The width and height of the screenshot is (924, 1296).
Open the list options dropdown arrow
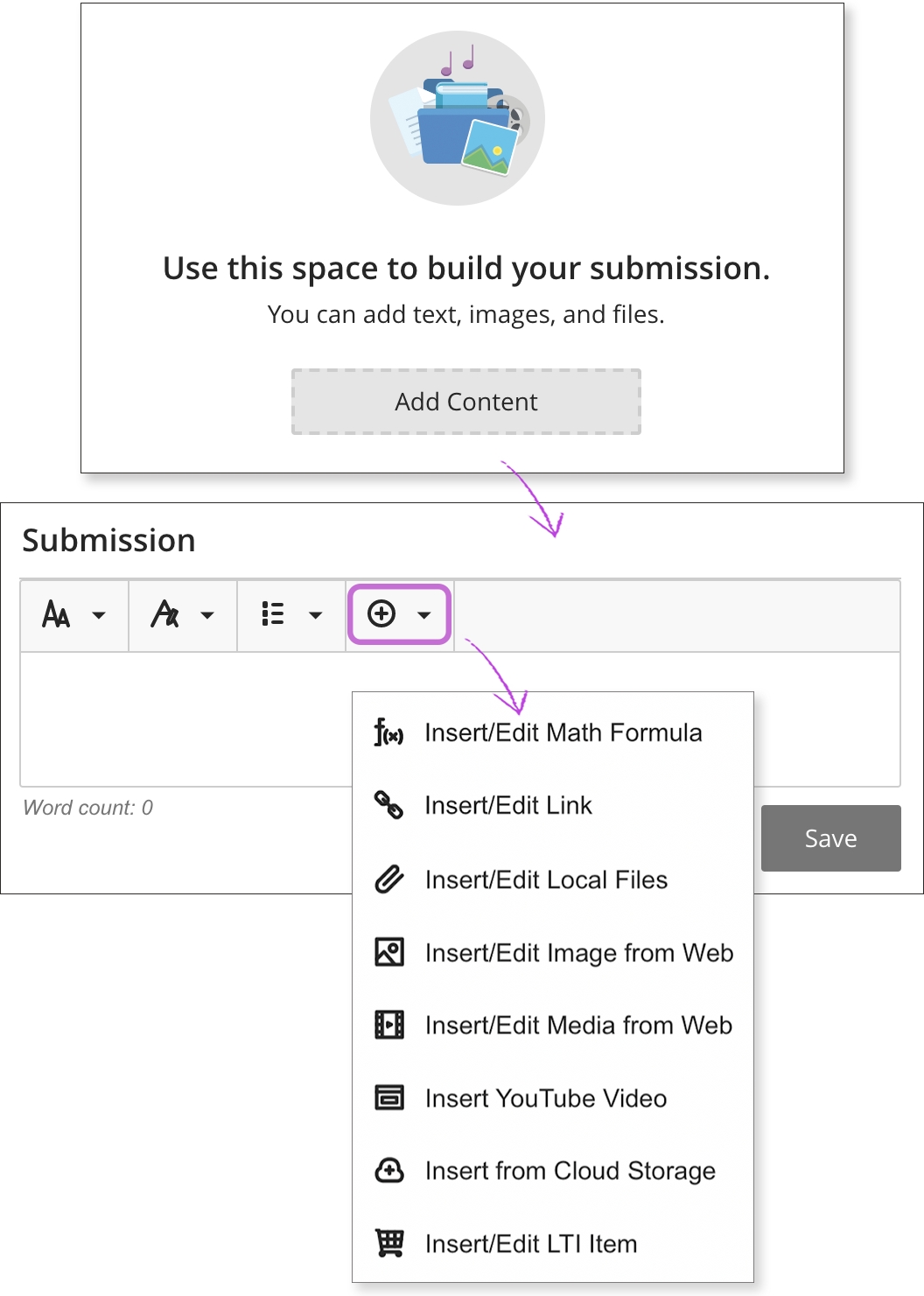316,615
